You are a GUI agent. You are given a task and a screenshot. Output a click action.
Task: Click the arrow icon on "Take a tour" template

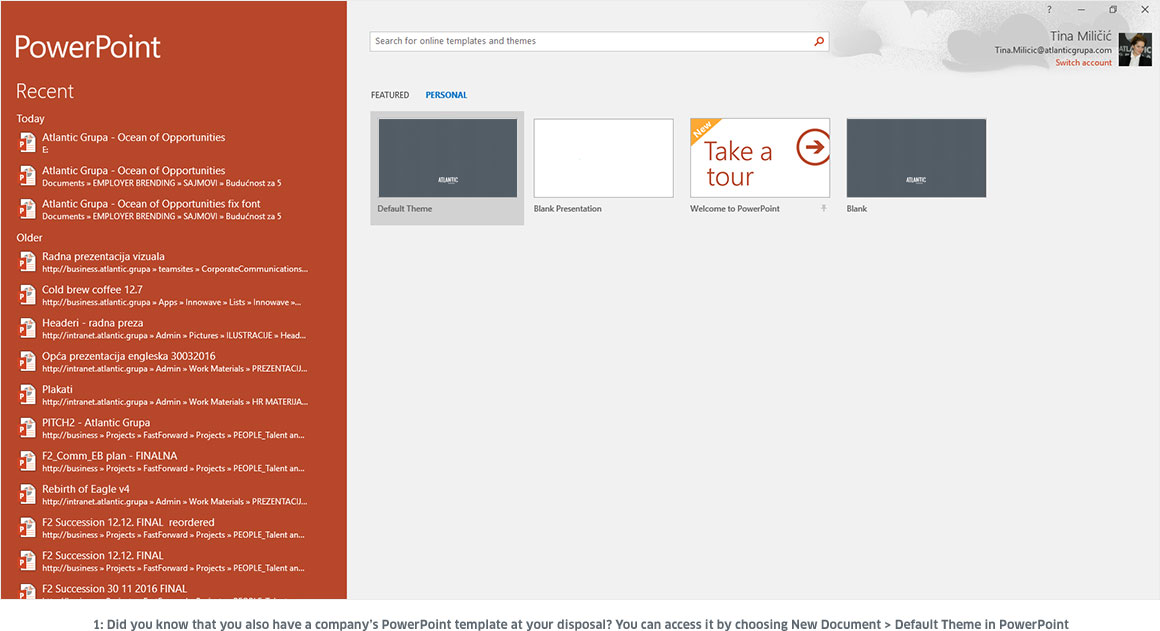pos(813,146)
